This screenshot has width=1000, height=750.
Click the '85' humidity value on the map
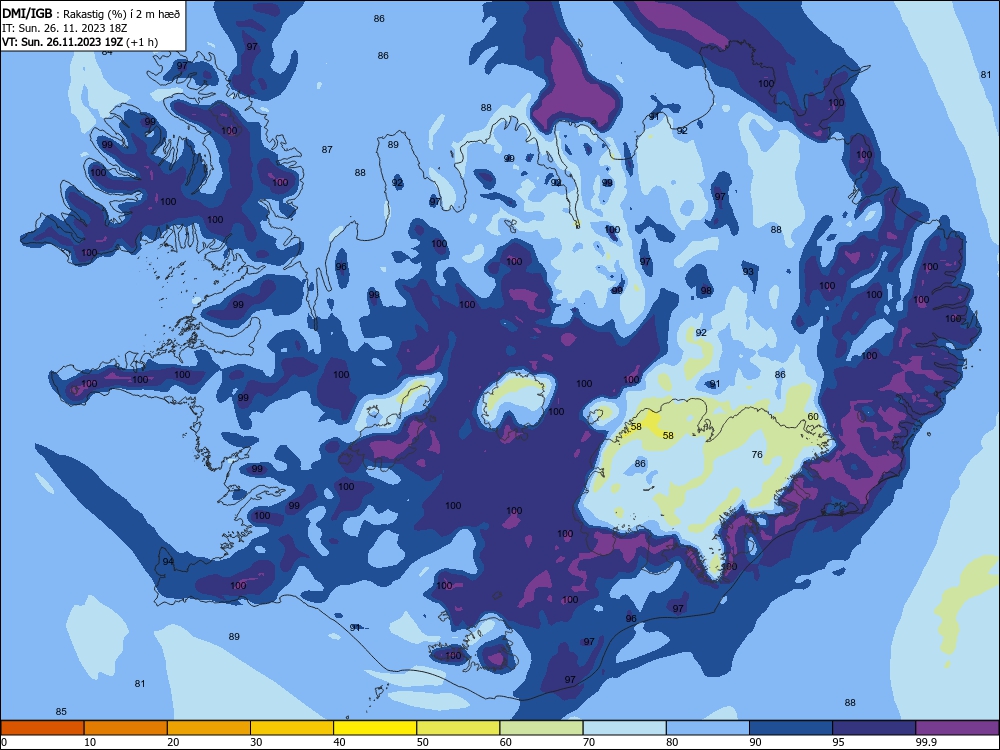(61, 712)
